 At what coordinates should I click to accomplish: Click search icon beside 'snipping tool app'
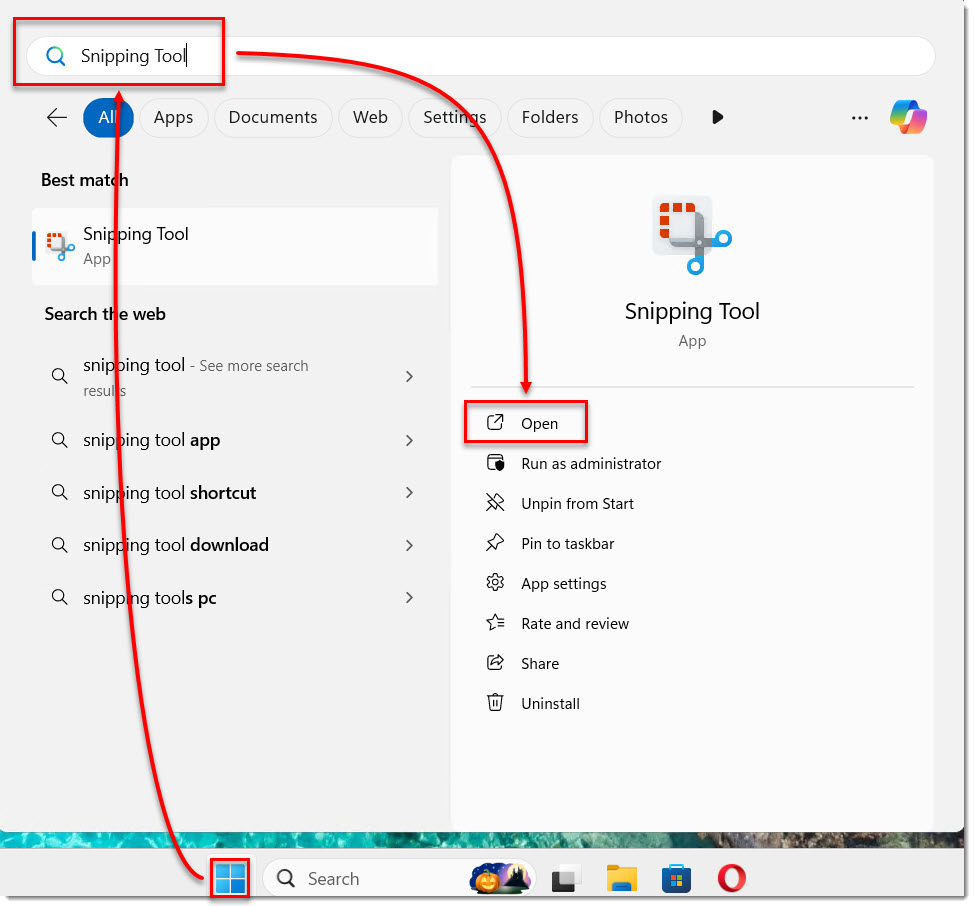coord(60,440)
